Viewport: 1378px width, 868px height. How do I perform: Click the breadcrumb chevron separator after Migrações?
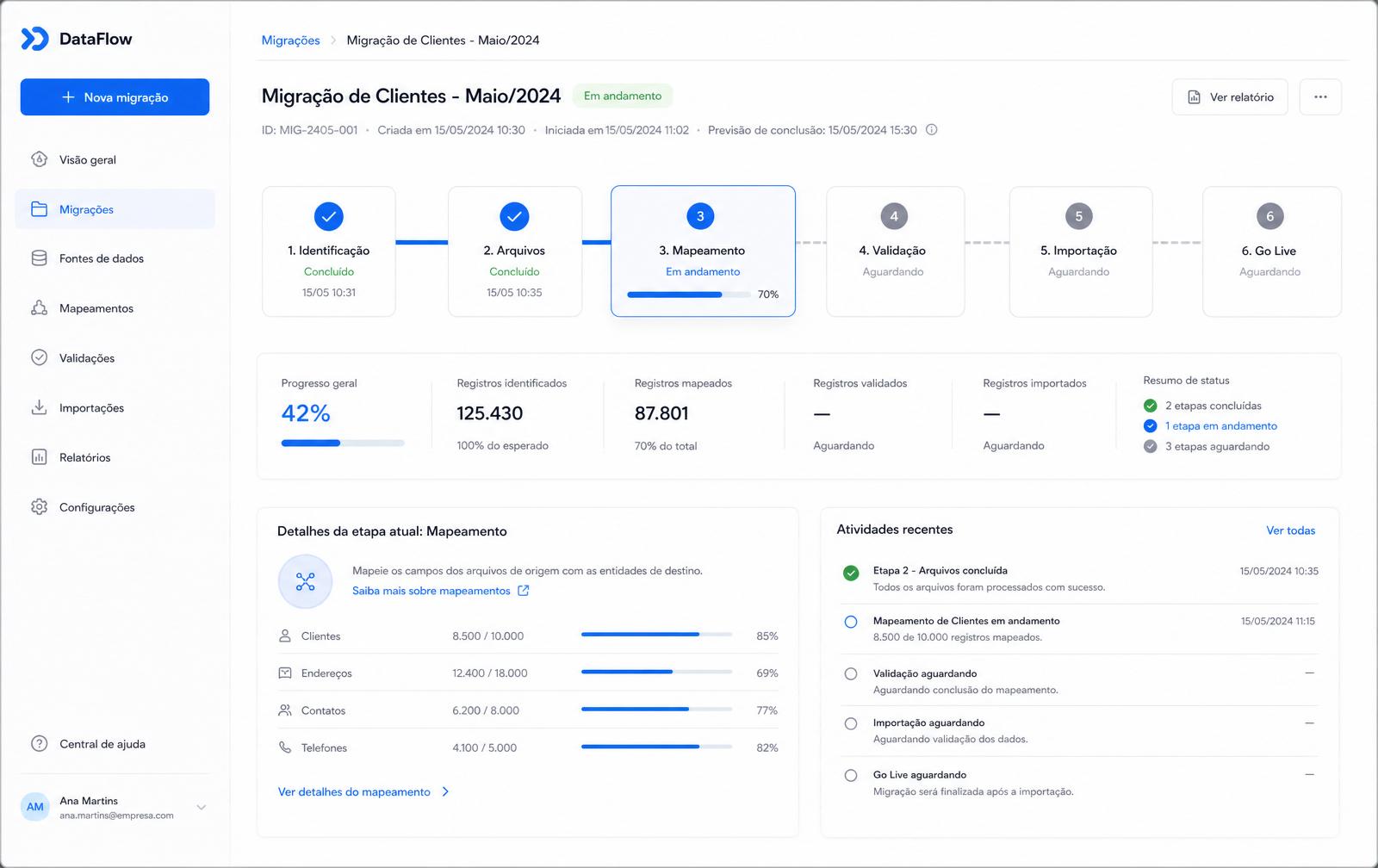[333, 40]
